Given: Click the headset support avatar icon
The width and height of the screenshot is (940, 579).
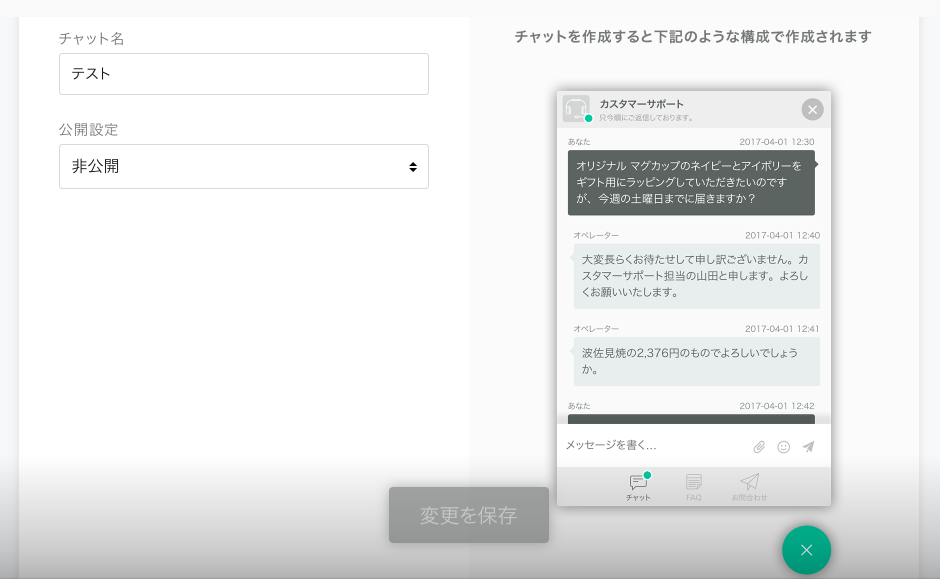Looking at the screenshot, I should pyautogui.click(x=576, y=108).
